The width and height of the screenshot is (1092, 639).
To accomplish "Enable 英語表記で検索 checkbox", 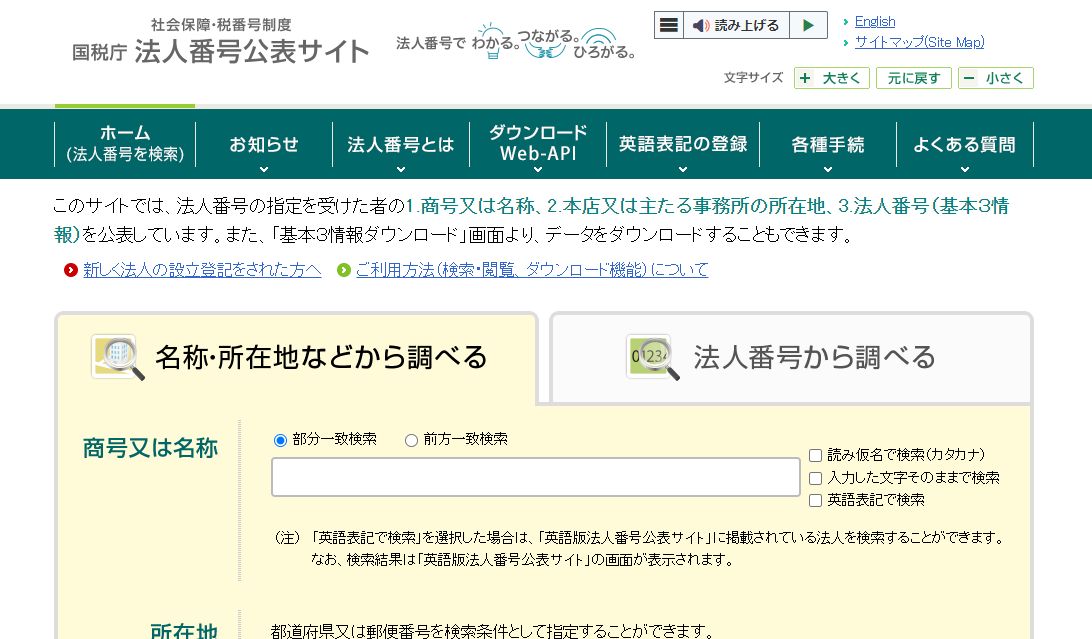I will [816, 500].
